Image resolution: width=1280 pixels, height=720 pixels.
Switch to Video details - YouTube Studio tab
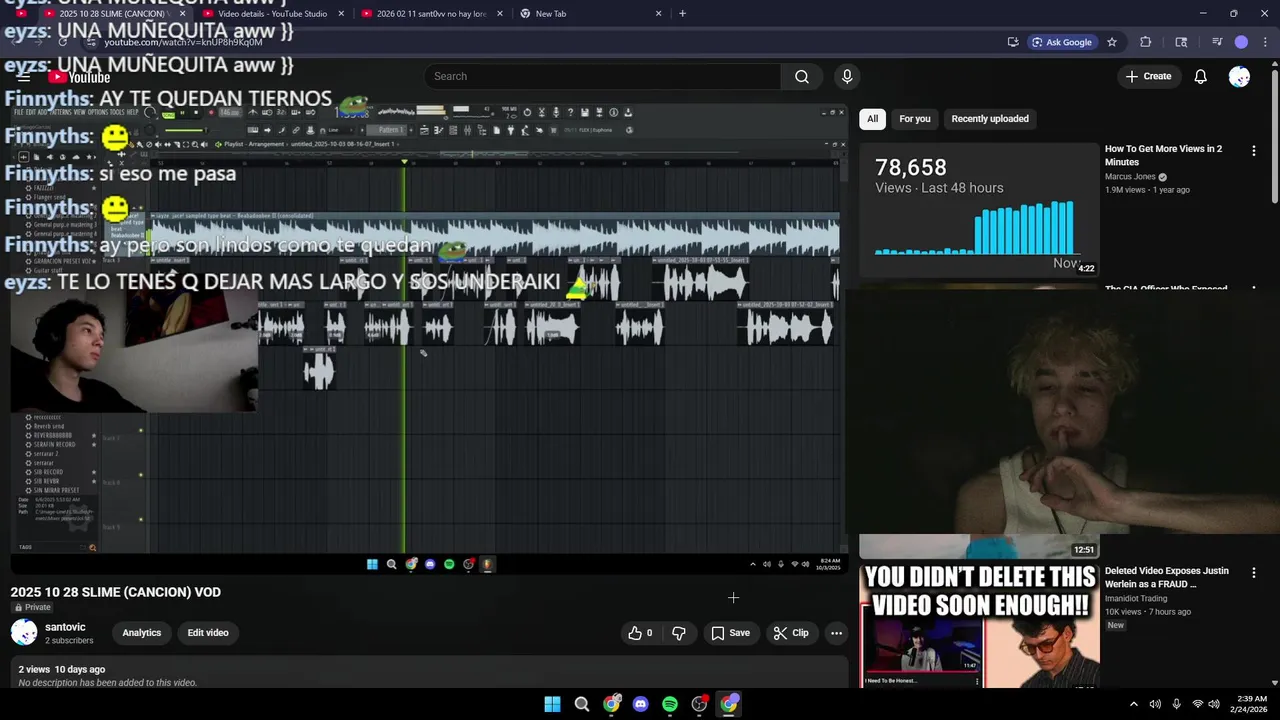(272, 14)
